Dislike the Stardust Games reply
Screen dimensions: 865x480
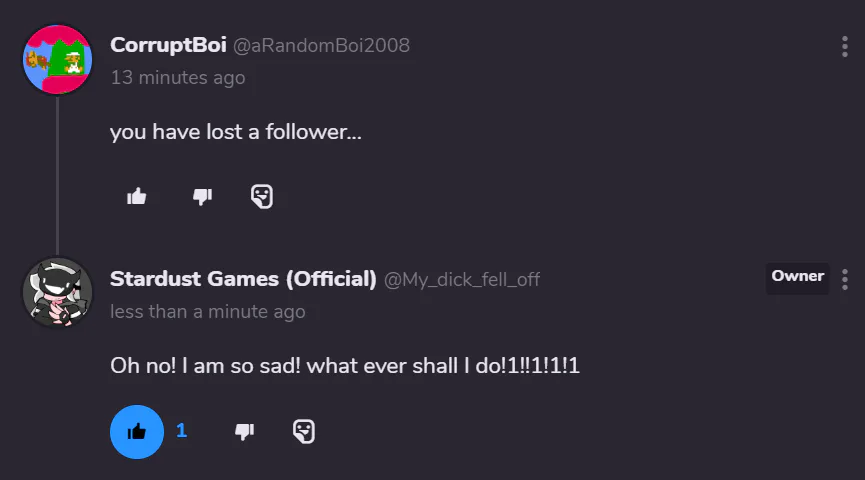tap(244, 431)
